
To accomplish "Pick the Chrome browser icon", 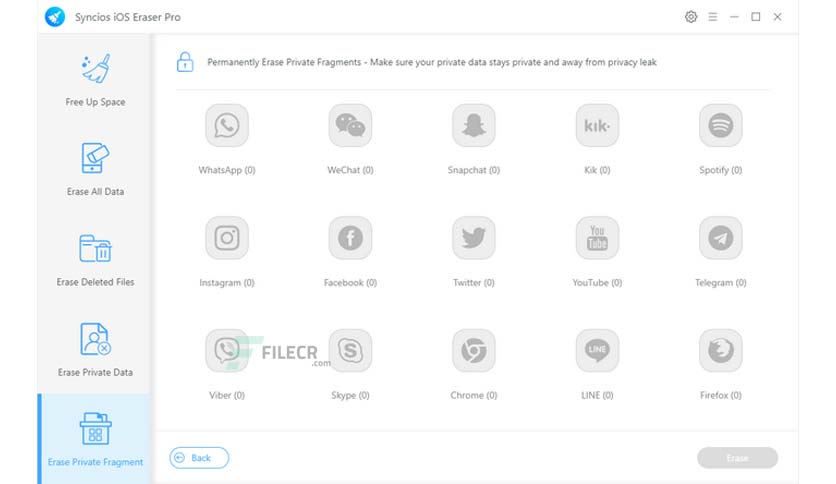I will coord(473,351).
